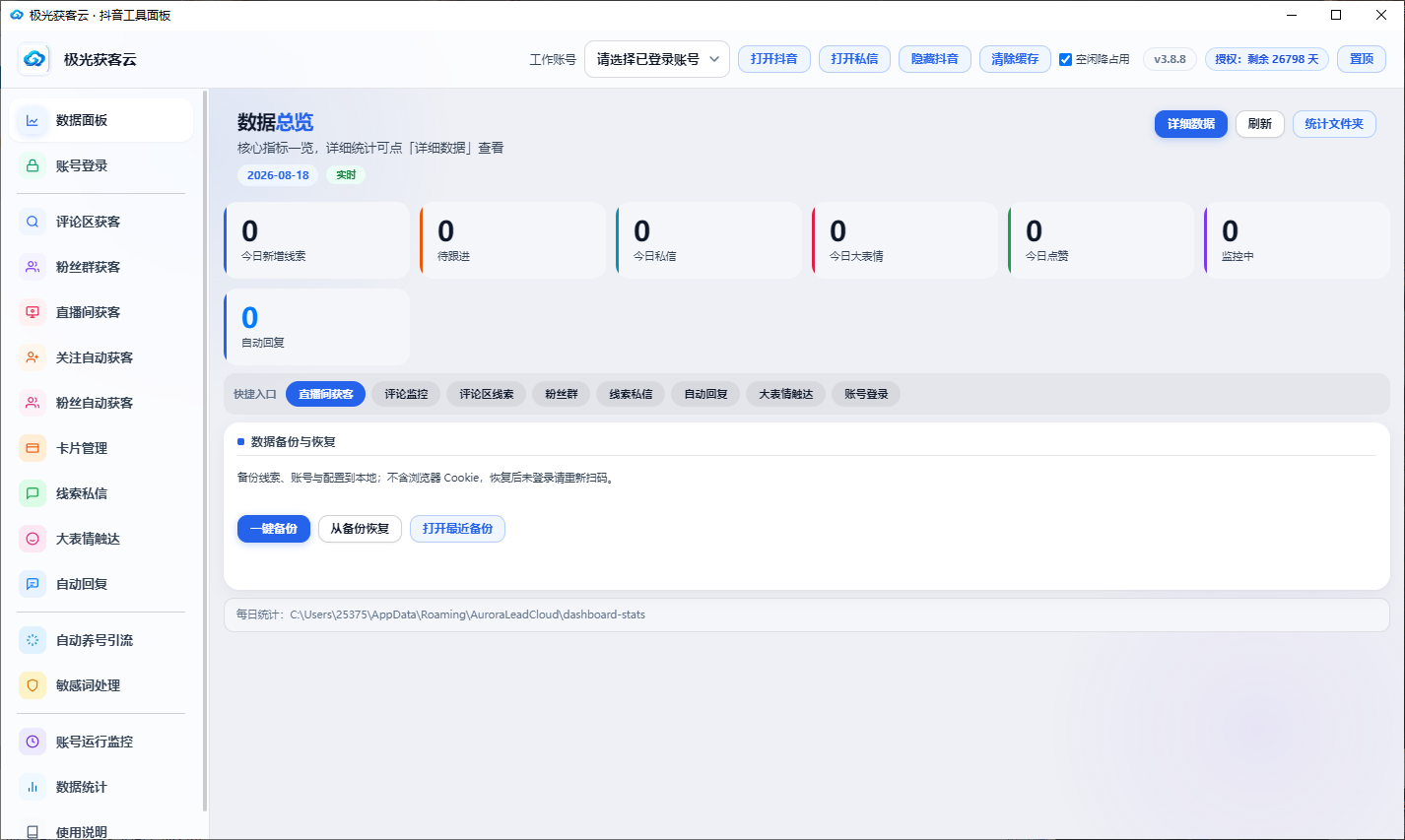Click the 今日私信 stat card

(709, 240)
